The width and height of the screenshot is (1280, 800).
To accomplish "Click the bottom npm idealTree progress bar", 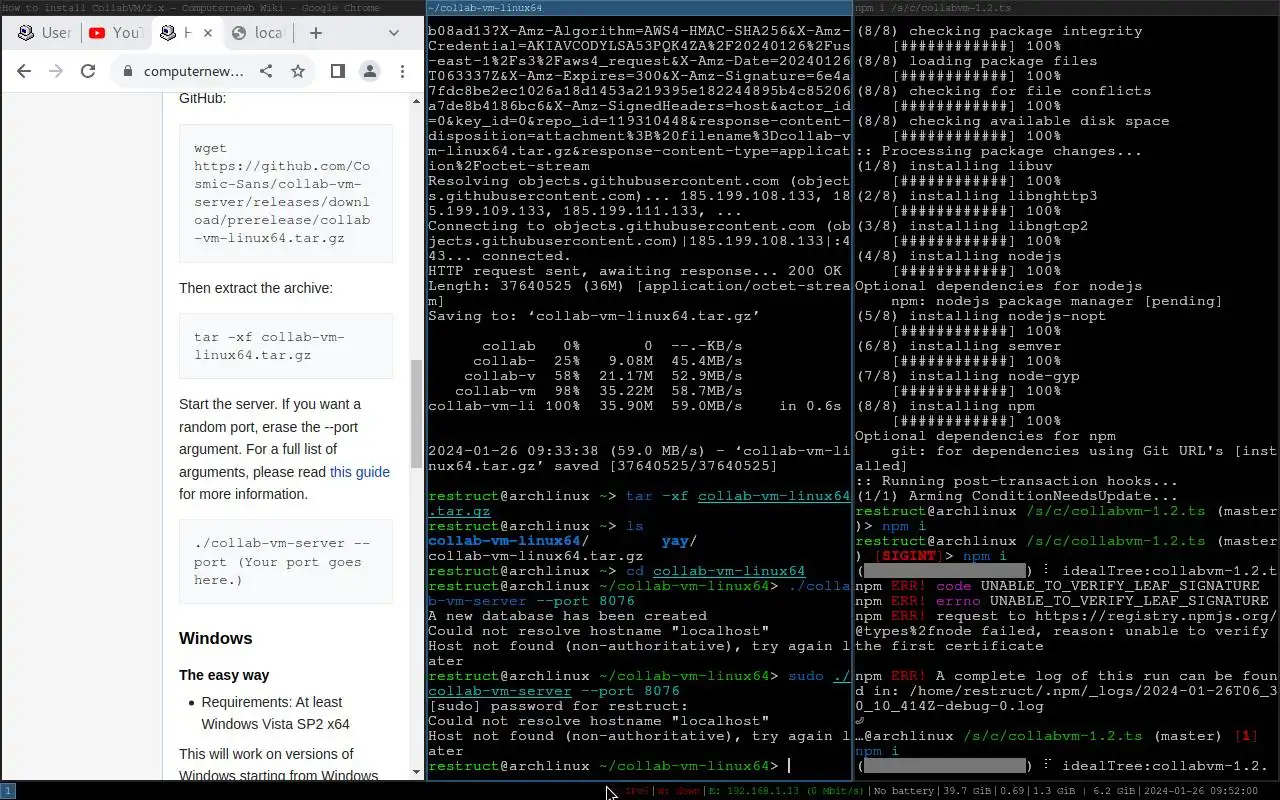I will coord(945,766).
